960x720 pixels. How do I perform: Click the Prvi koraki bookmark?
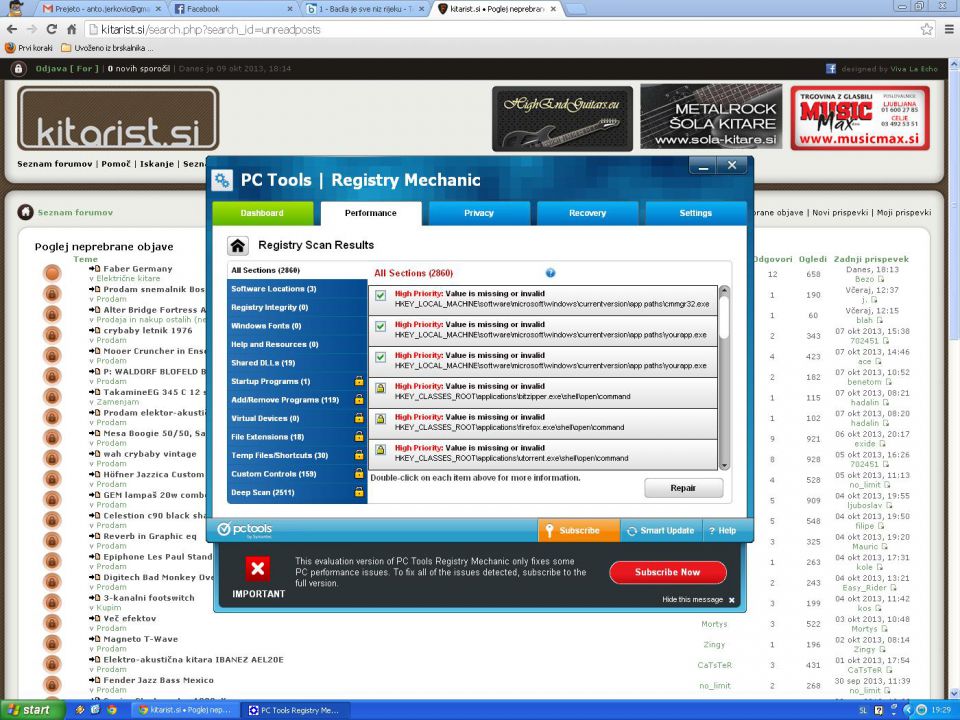[29, 48]
